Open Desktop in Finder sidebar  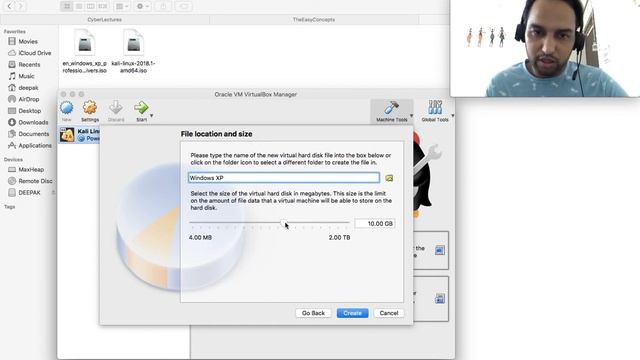[x=29, y=111]
